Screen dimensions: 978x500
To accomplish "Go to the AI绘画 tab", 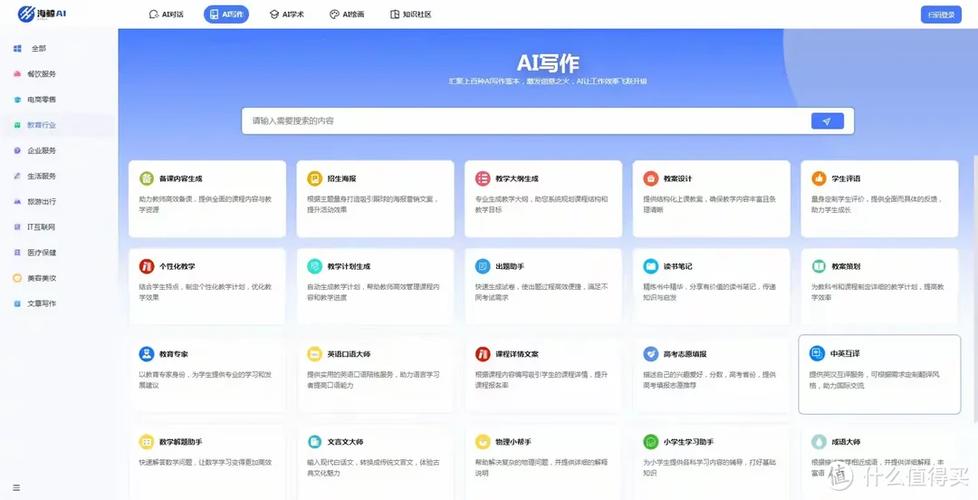I will pos(347,14).
